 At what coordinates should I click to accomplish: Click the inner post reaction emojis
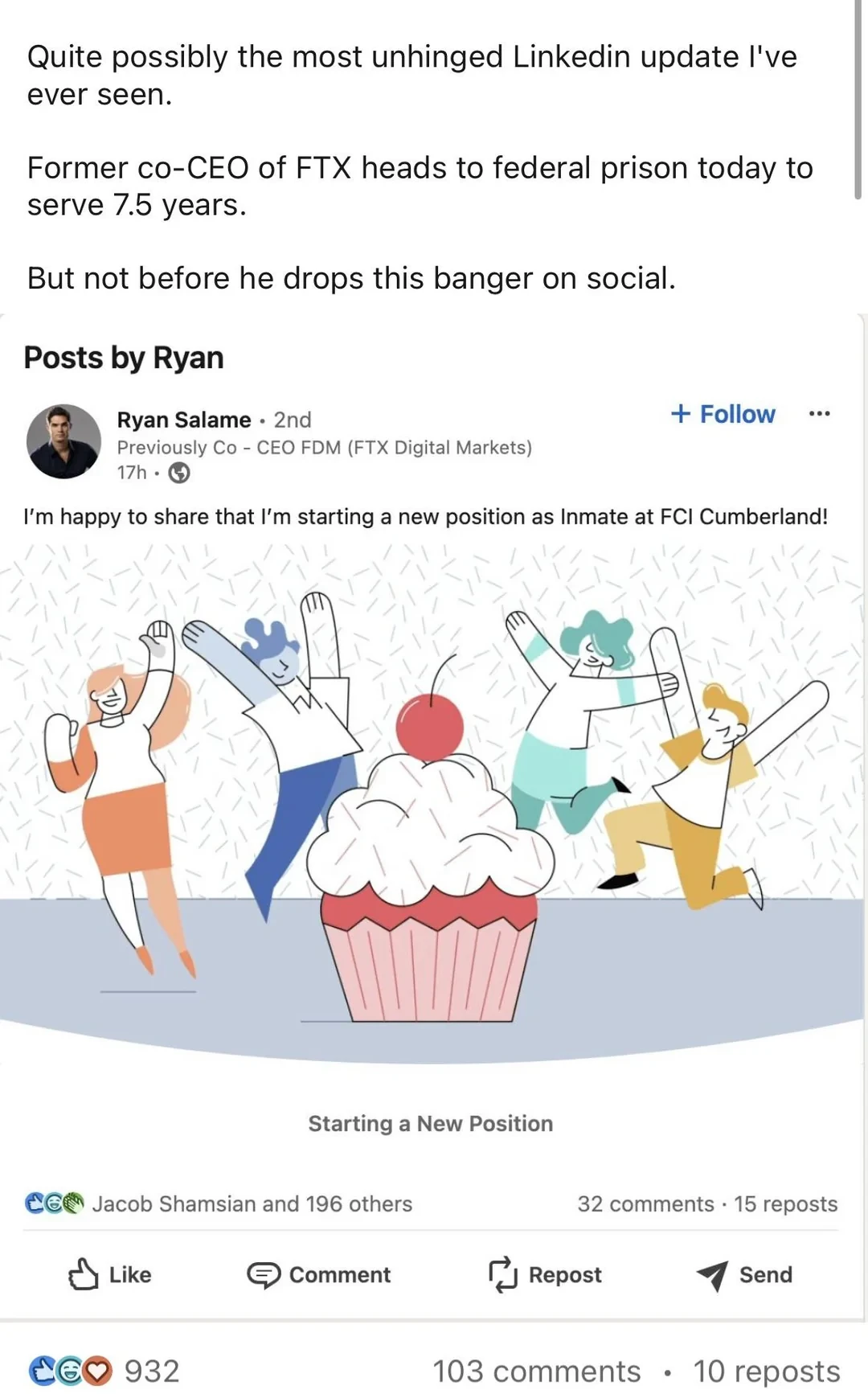click(54, 1203)
